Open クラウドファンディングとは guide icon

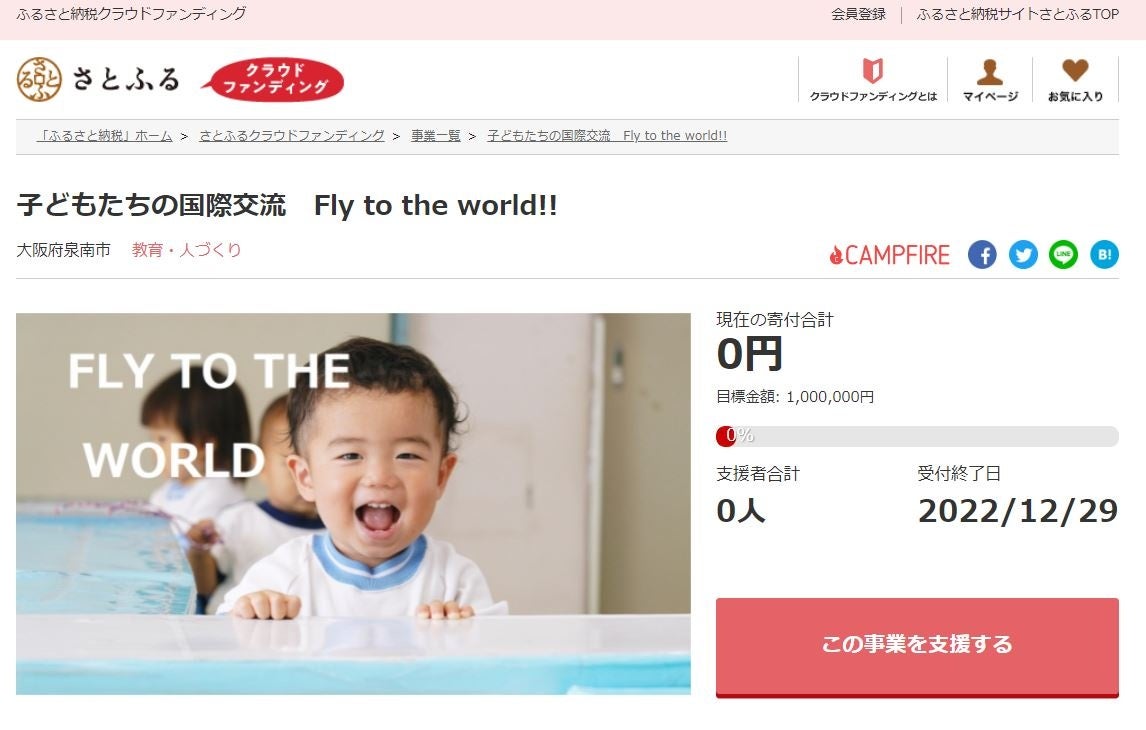click(873, 80)
